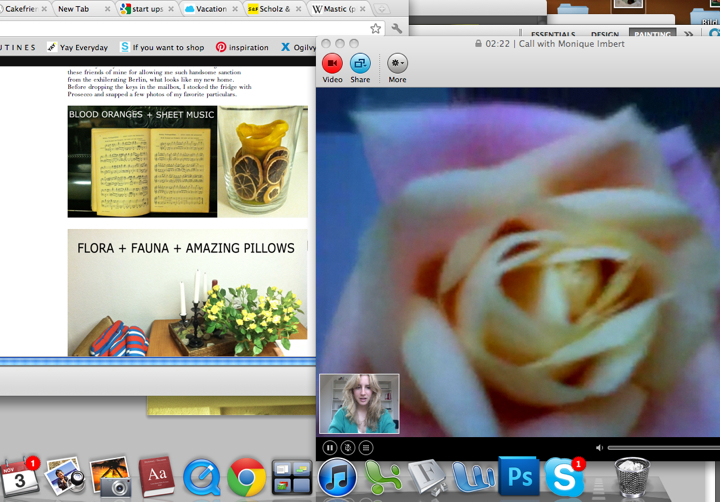The height and width of the screenshot is (502, 720).
Task: Stop video with the red Video button
Action: point(332,63)
